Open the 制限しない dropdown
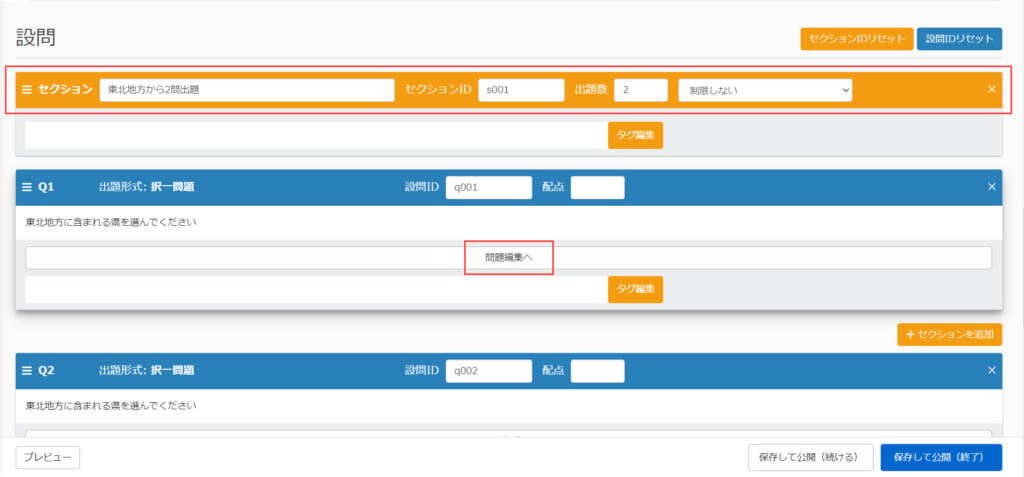The width and height of the screenshot is (1024, 477). coord(765,90)
